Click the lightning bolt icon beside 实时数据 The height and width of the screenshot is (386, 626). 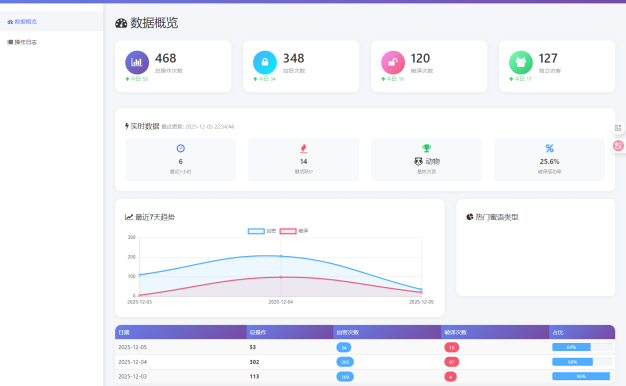click(x=127, y=126)
